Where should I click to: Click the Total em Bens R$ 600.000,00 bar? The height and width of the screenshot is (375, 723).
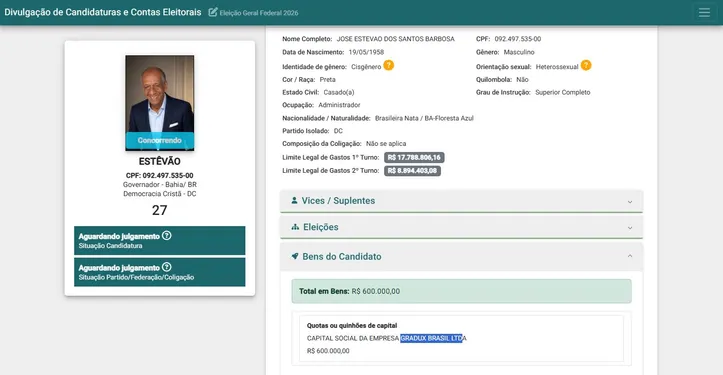[462, 291]
